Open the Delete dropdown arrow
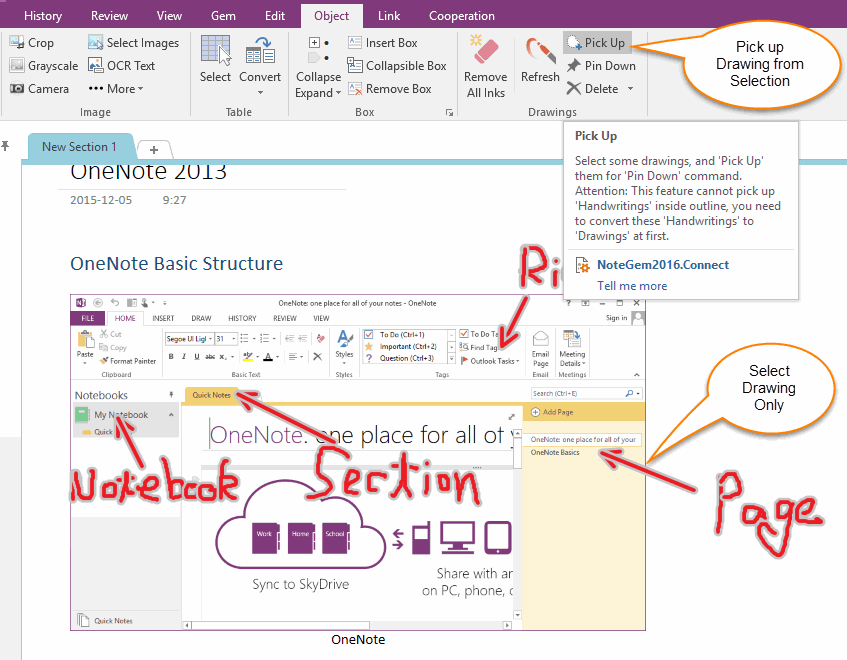The height and width of the screenshot is (660, 847). point(630,89)
